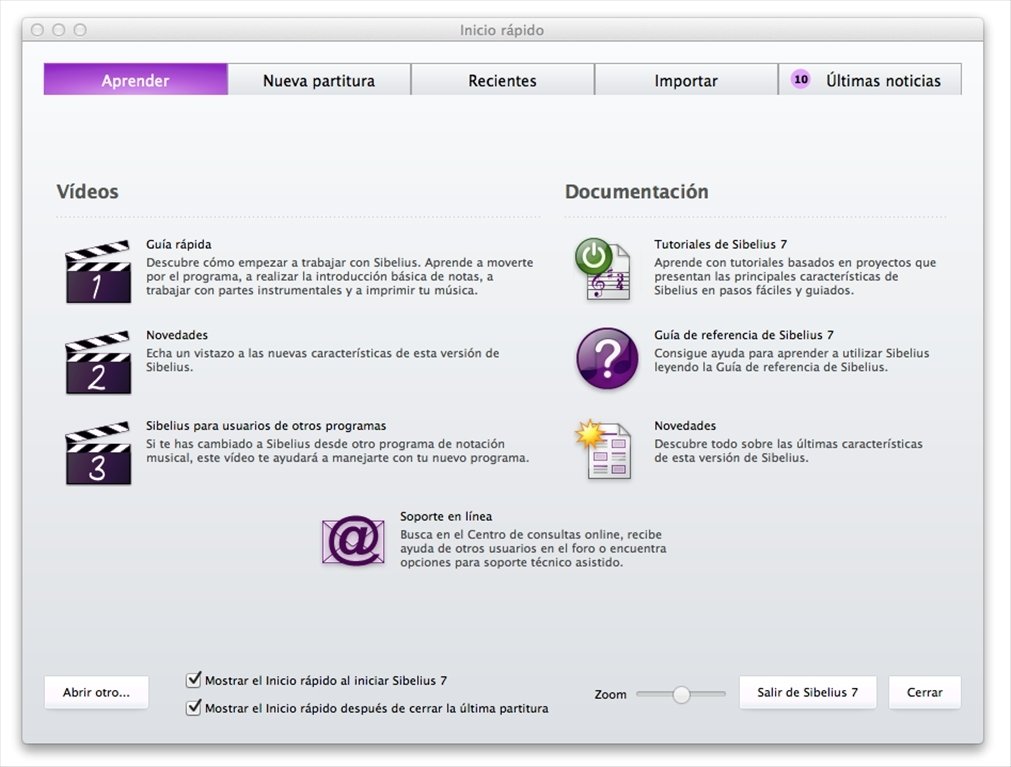Click the purple 10 news badge
The width and height of the screenshot is (1011, 767).
tap(801, 79)
